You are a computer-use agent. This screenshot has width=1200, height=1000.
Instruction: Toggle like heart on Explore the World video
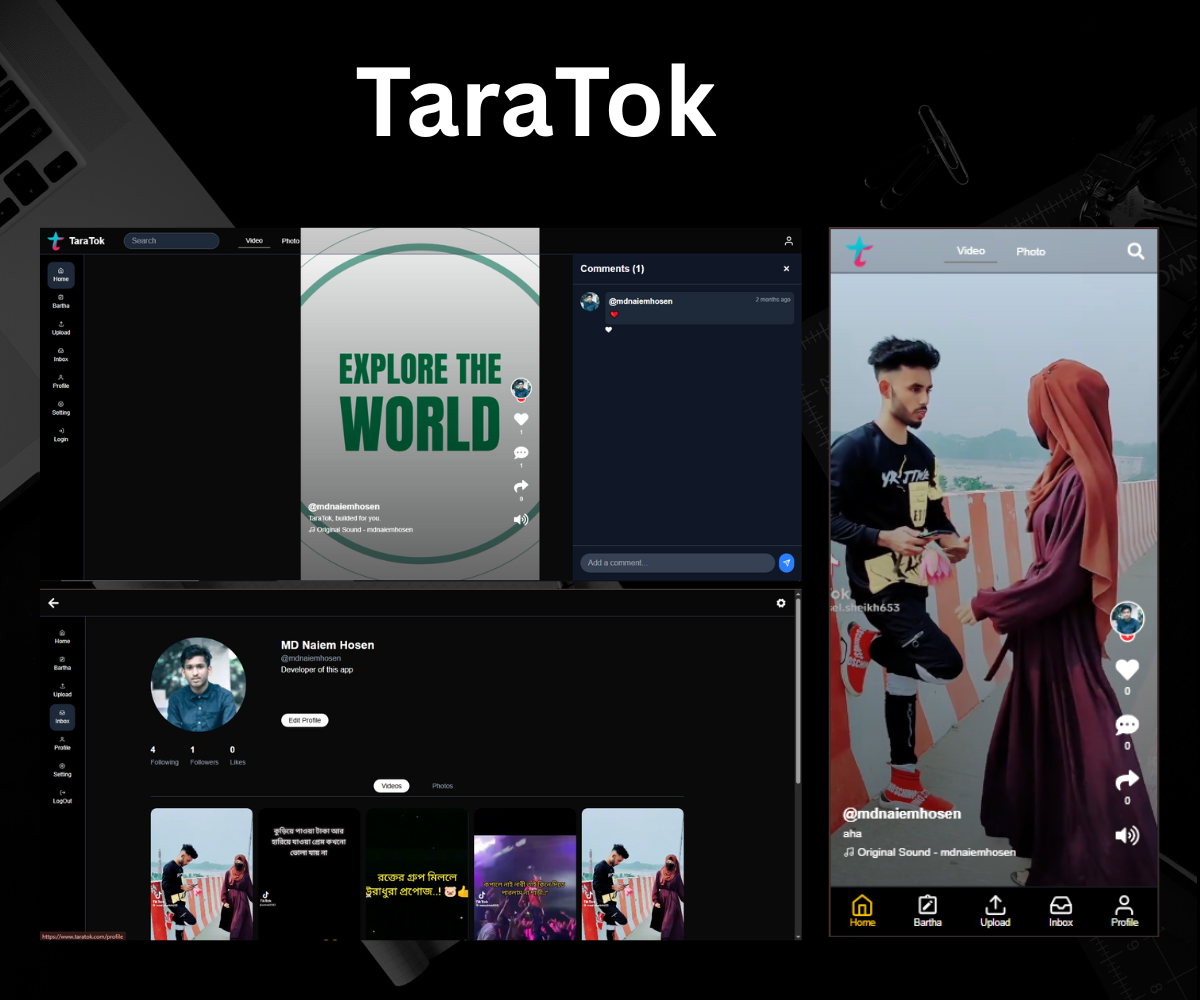[520, 420]
